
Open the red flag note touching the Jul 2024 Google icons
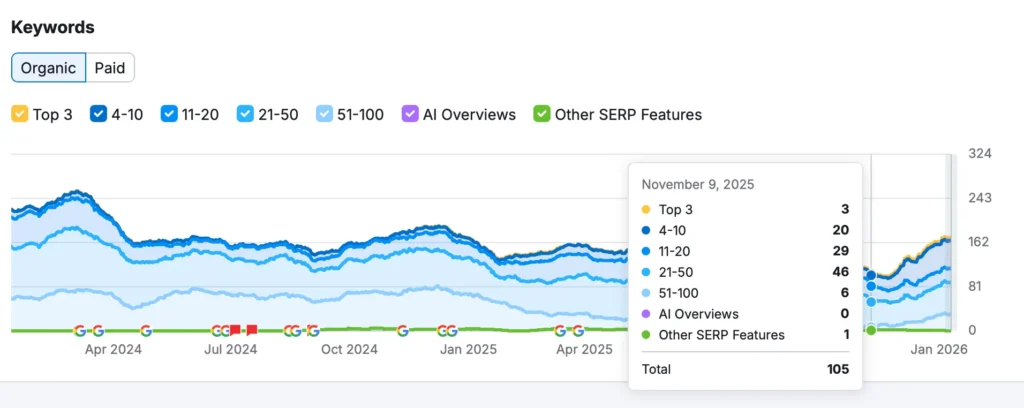pyautogui.click(x=235, y=330)
